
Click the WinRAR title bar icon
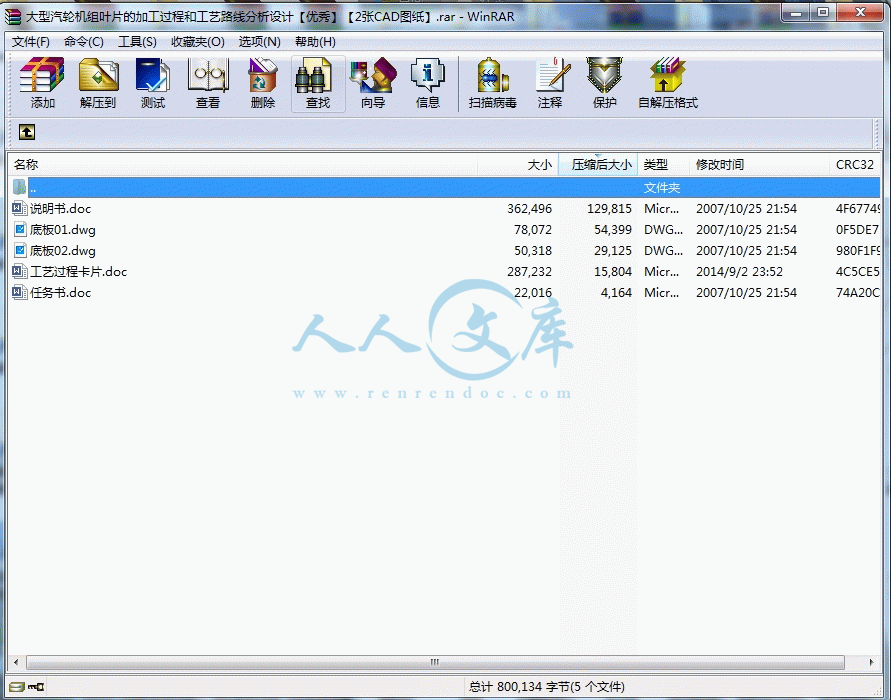[x=13, y=17]
